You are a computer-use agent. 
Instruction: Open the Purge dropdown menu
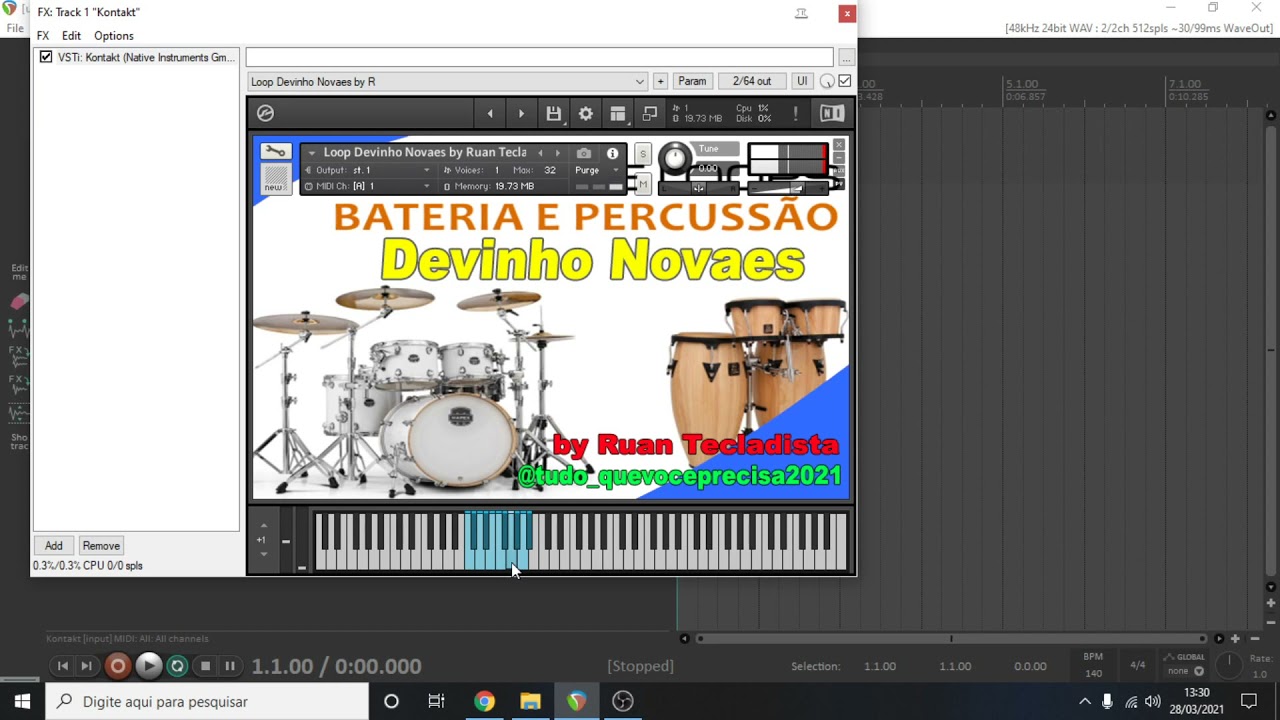pos(598,170)
